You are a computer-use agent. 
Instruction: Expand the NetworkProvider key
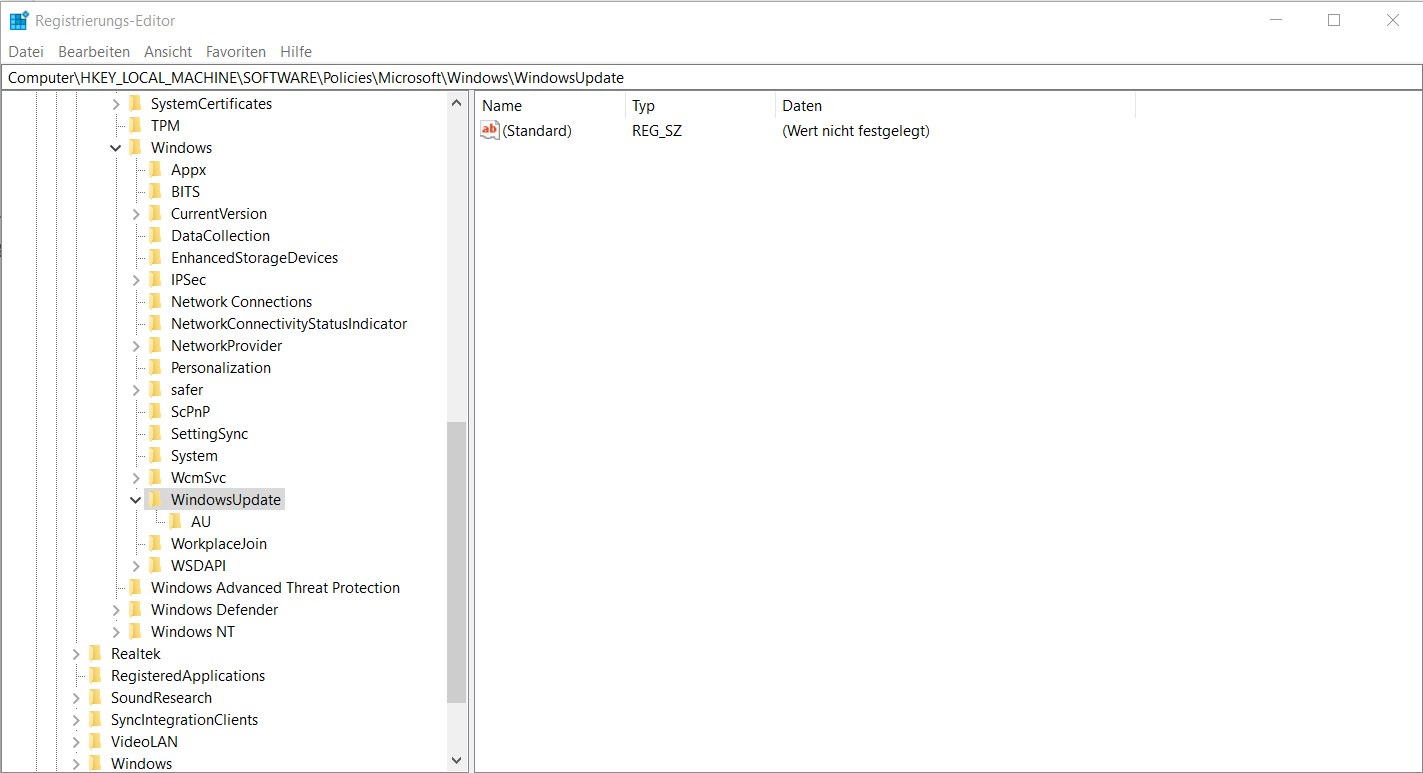pyautogui.click(x=136, y=346)
